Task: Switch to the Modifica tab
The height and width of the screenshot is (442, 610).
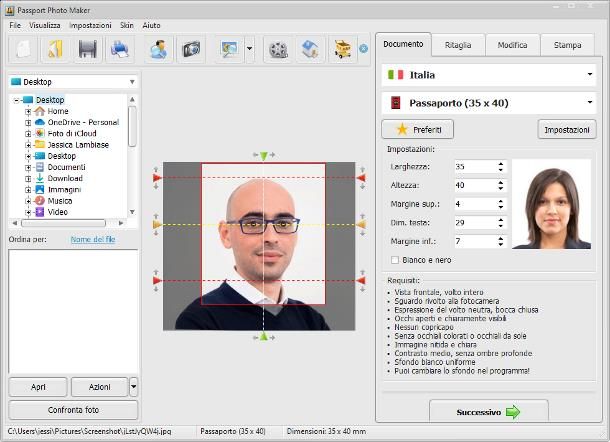Action: 512,45
